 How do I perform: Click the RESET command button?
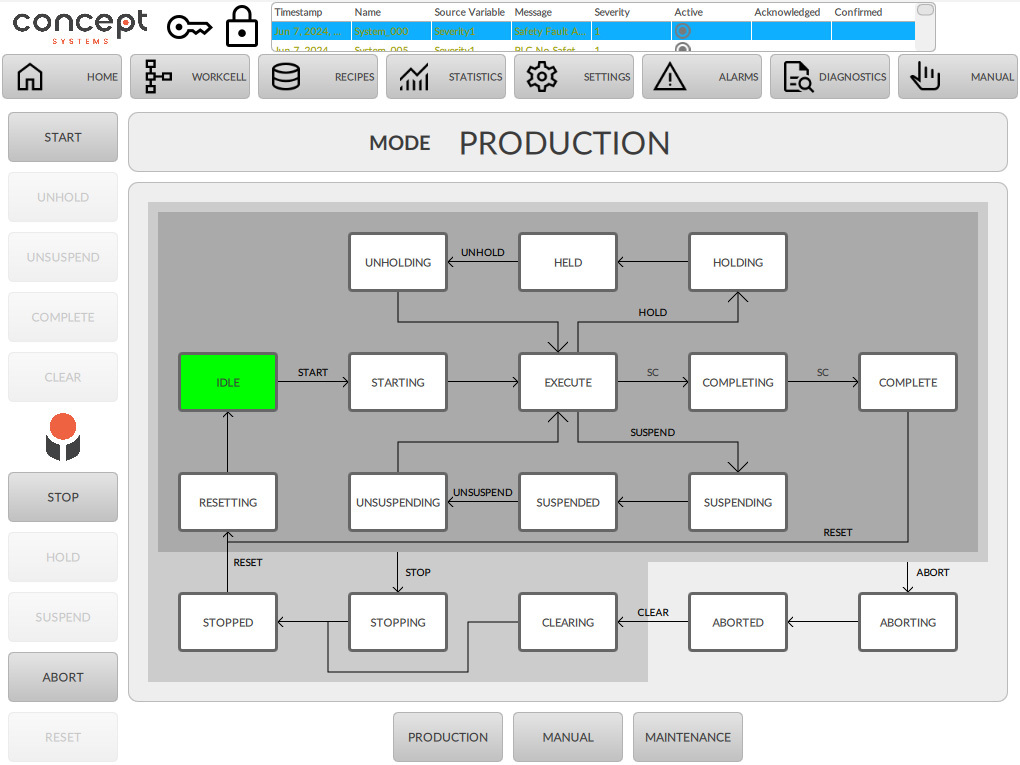click(63, 737)
